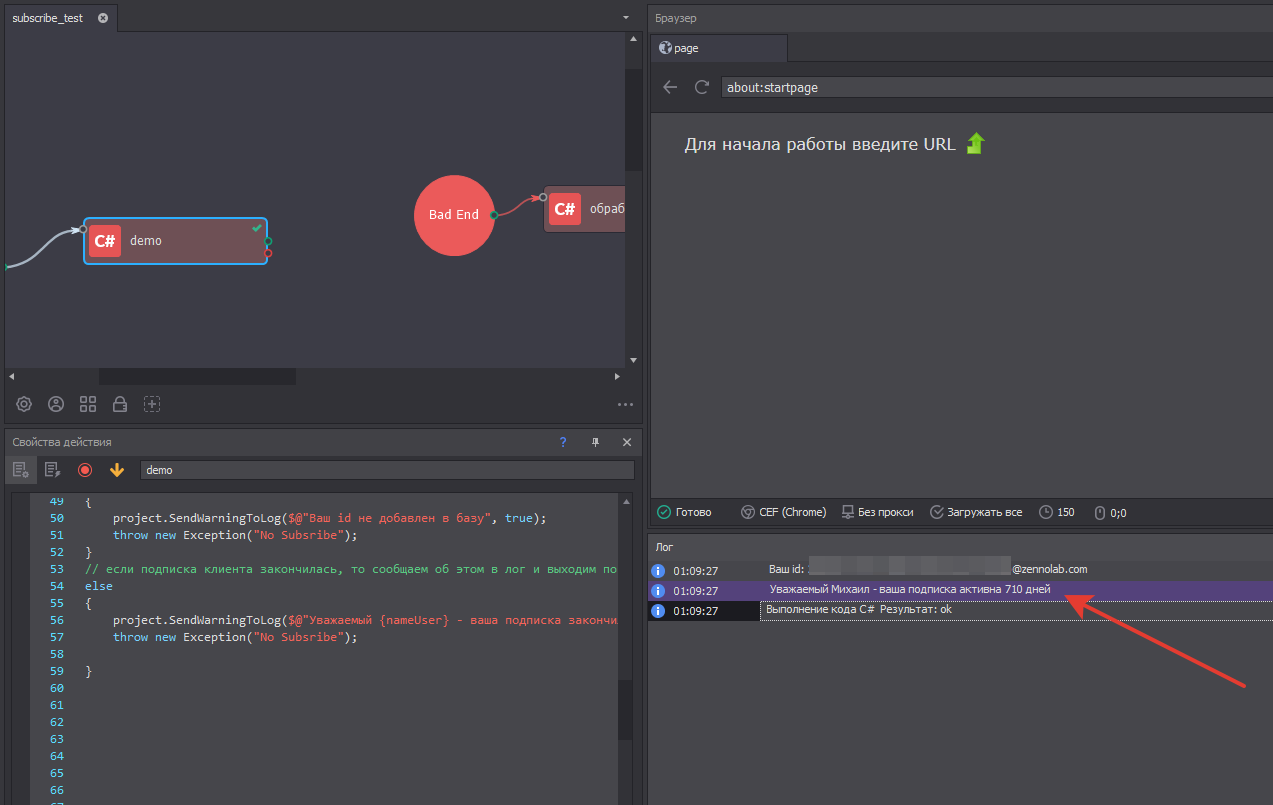Open project settings gear icon
Image resolution: width=1273 pixels, height=805 pixels.
click(24, 404)
